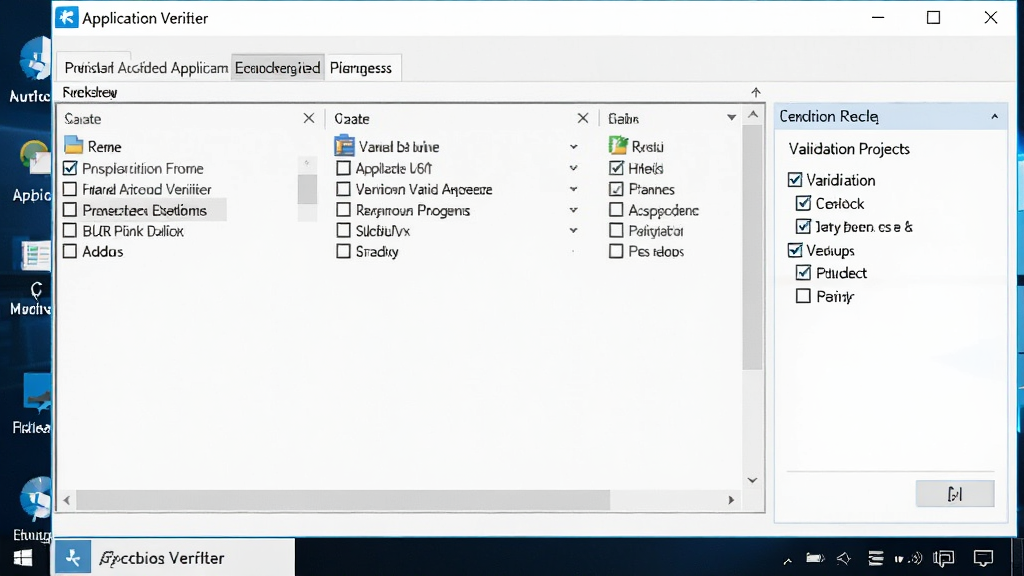Open the Etung desktop shortcut icon
1024x576 pixels.
(x=33, y=509)
